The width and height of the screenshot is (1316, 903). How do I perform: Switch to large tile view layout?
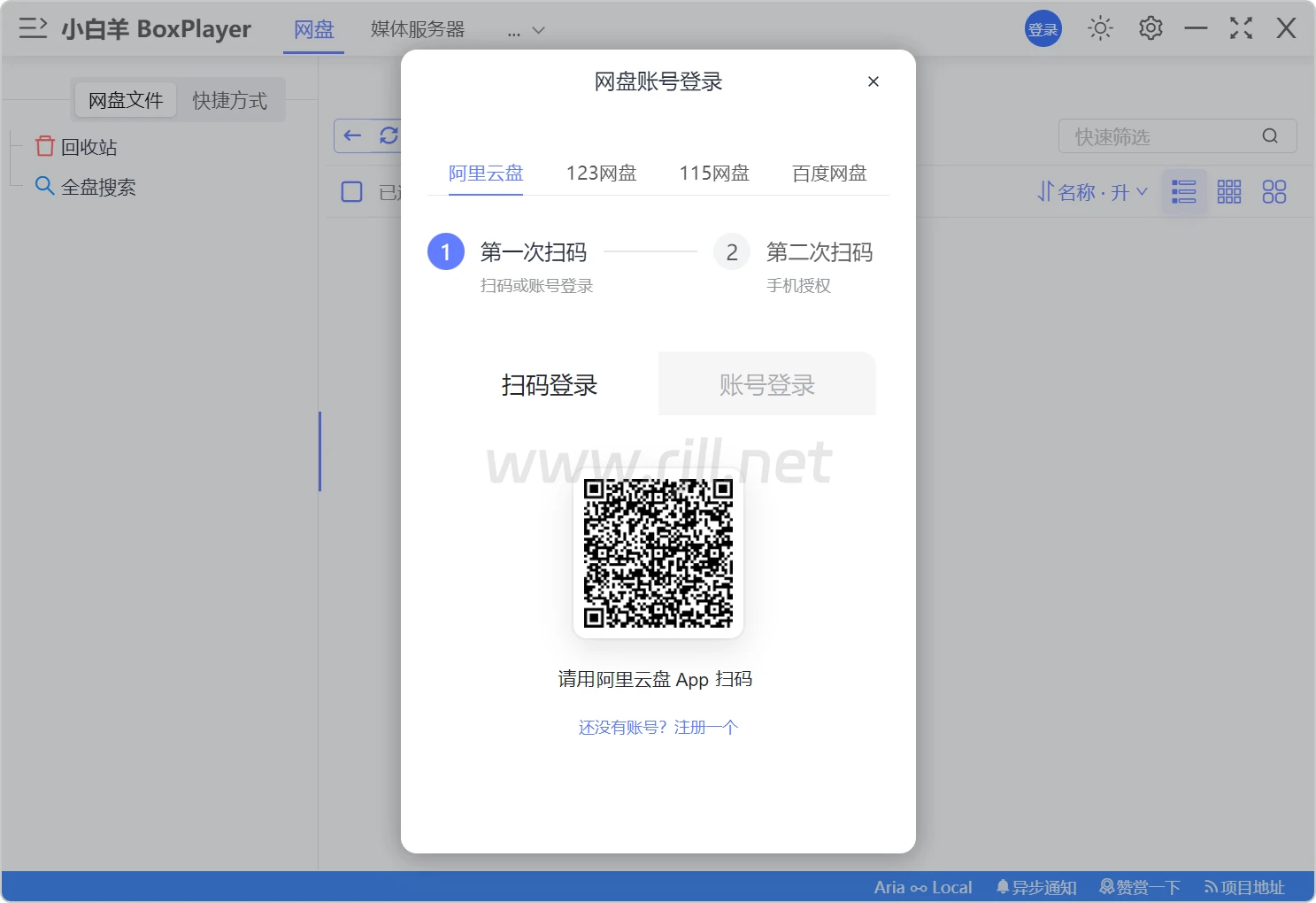[1274, 192]
